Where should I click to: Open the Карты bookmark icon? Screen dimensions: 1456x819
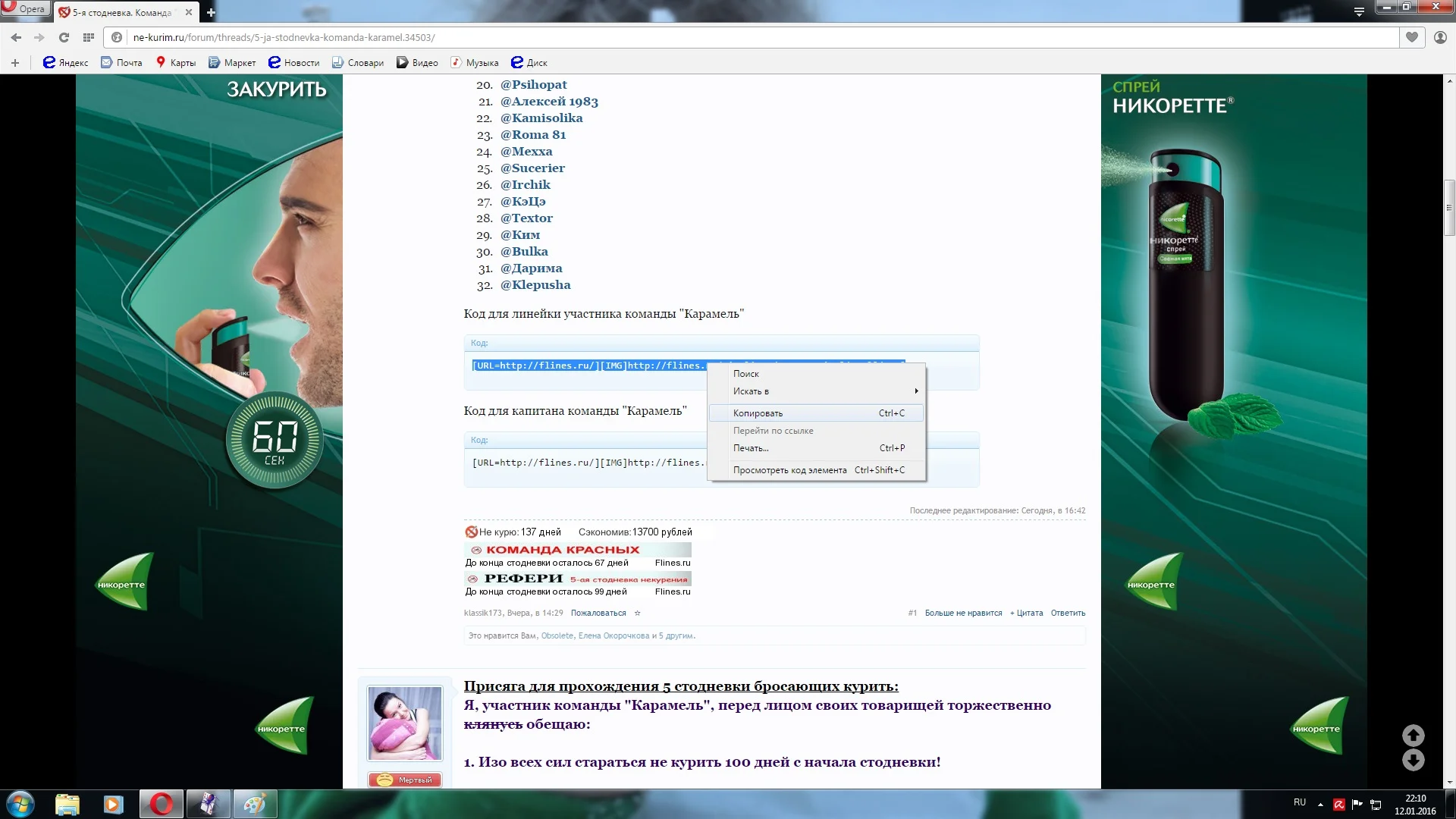click(x=158, y=62)
